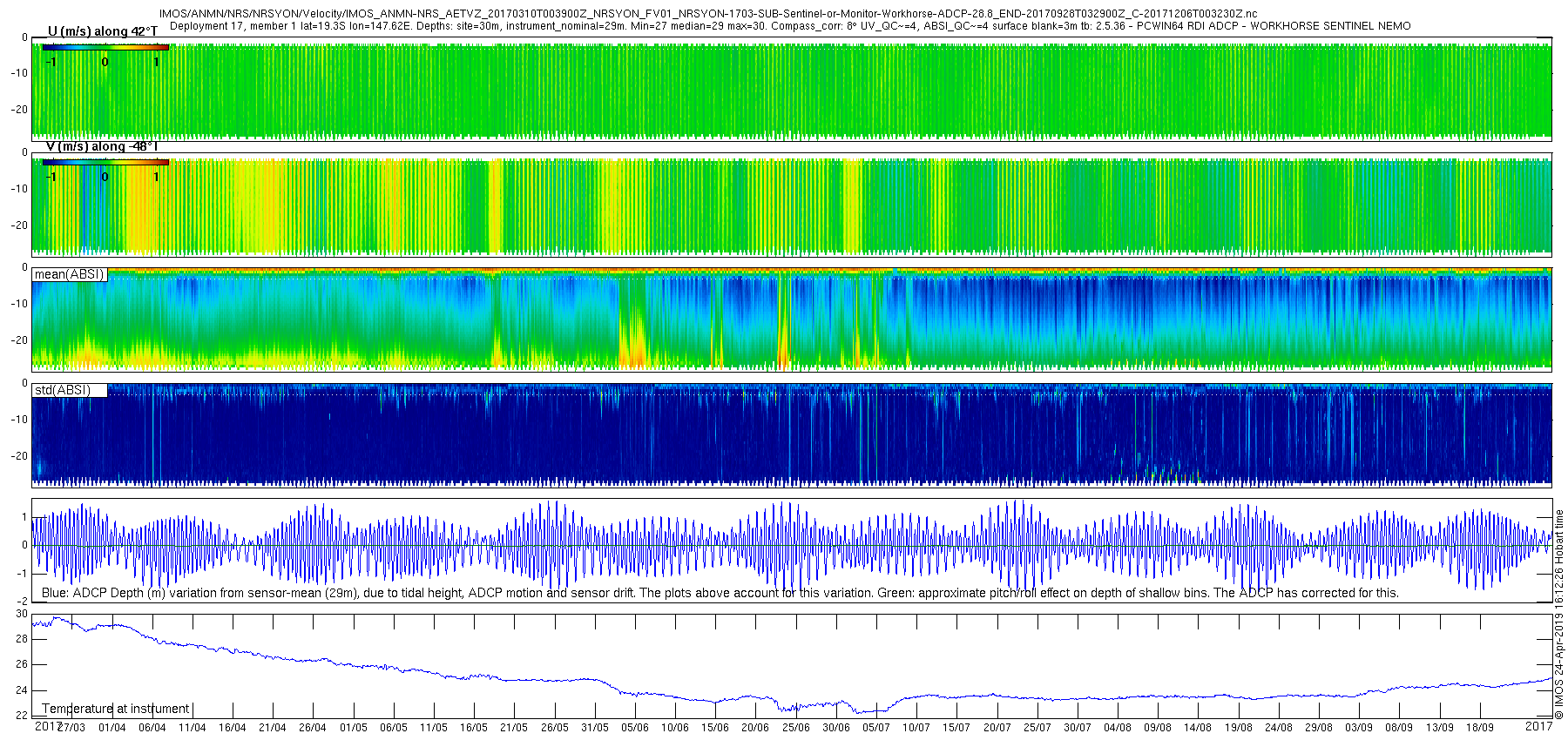
Task: Click the 25/06 date tick label
Action: [x=796, y=728]
